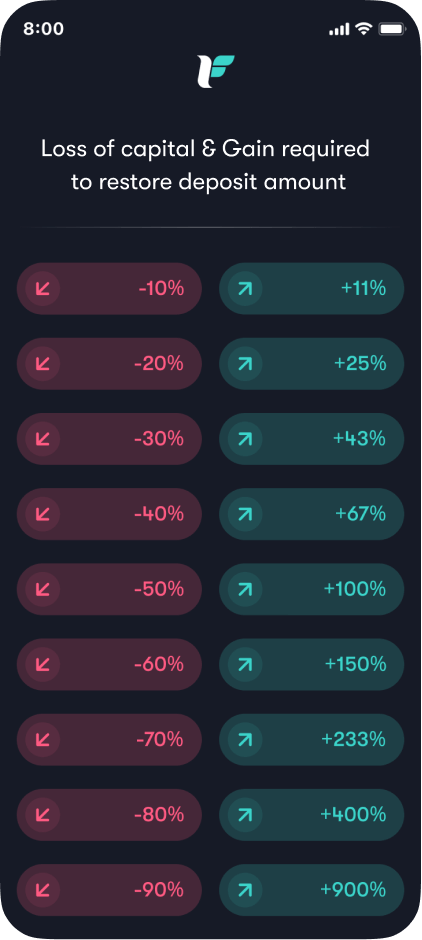Click the down arrow icon beside -10%

tap(43, 289)
